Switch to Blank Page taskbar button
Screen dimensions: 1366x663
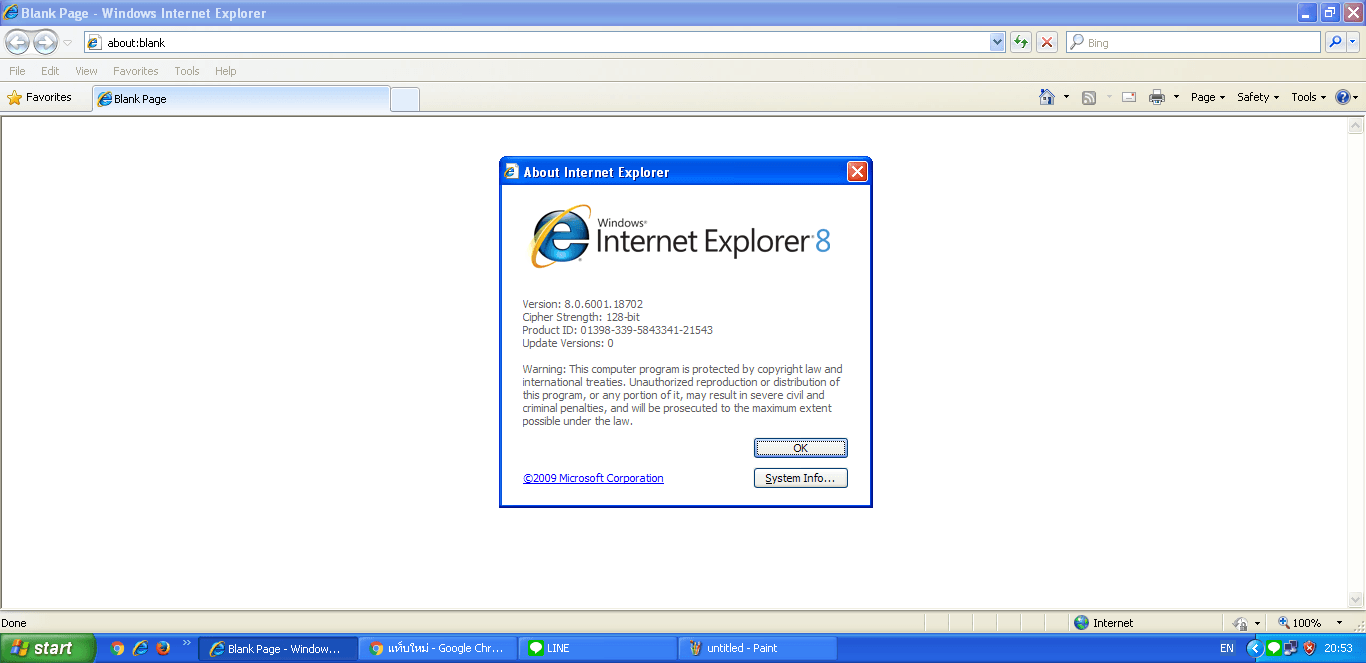[278, 648]
